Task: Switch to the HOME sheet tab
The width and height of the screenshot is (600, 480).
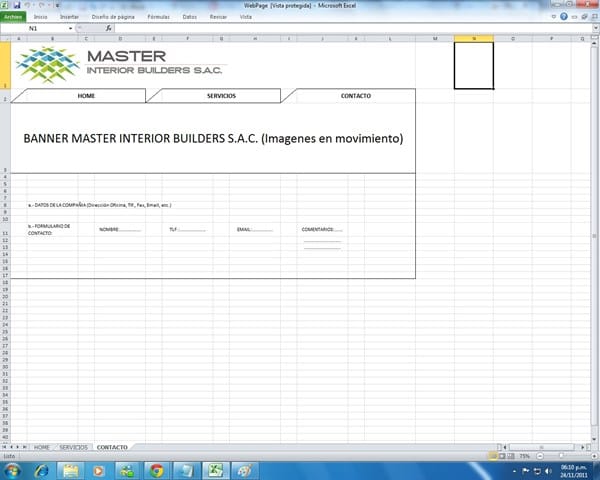Action: click(x=42, y=447)
